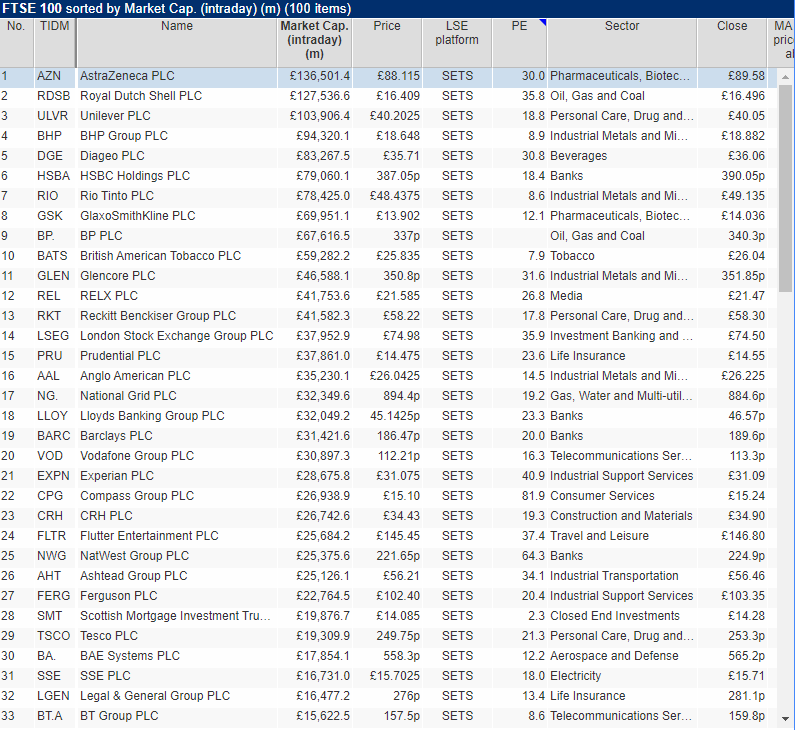Select Vodafone Group PLC

[137, 456]
